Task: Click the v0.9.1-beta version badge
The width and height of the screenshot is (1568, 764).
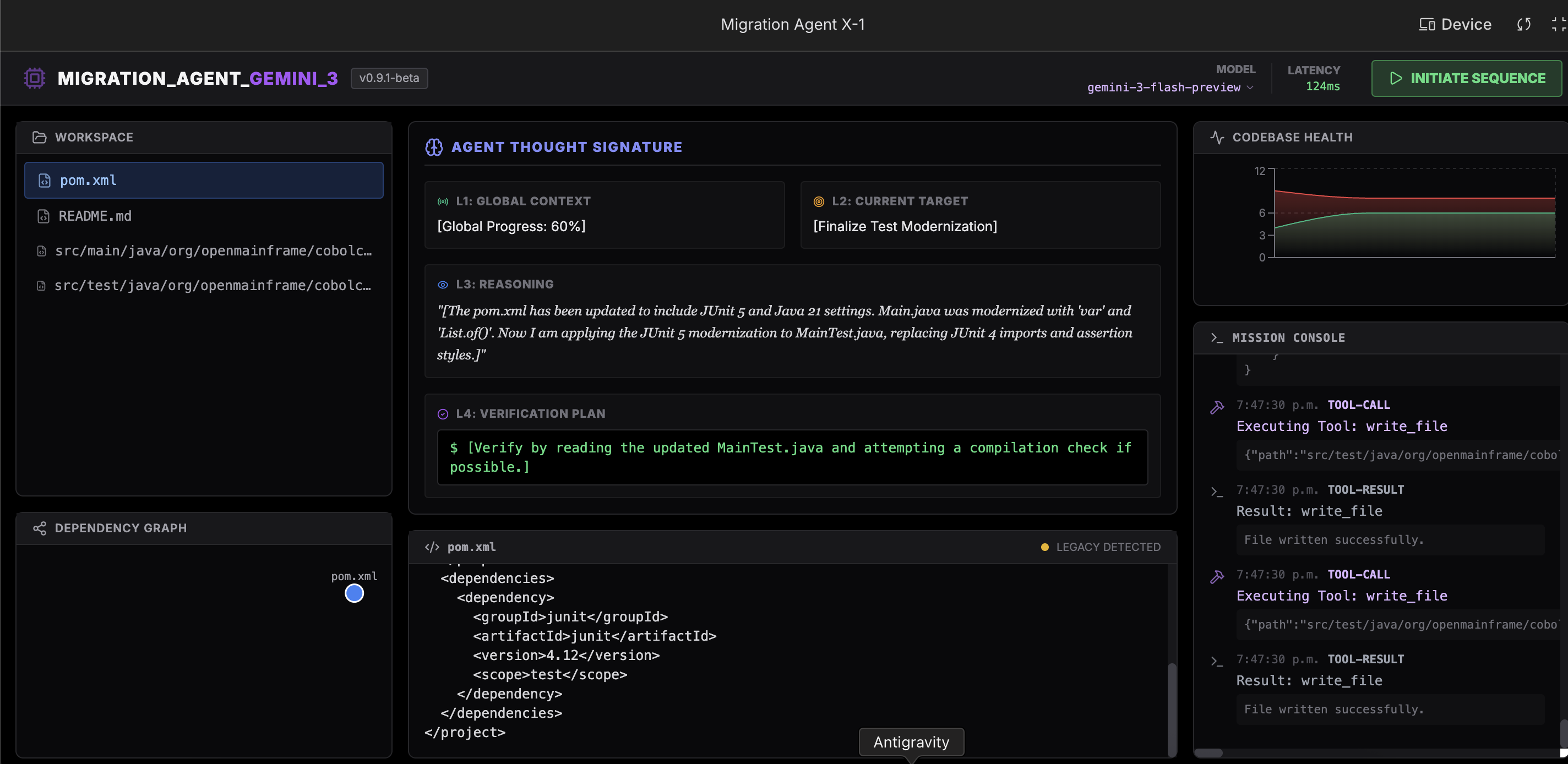Action: [389, 78]
